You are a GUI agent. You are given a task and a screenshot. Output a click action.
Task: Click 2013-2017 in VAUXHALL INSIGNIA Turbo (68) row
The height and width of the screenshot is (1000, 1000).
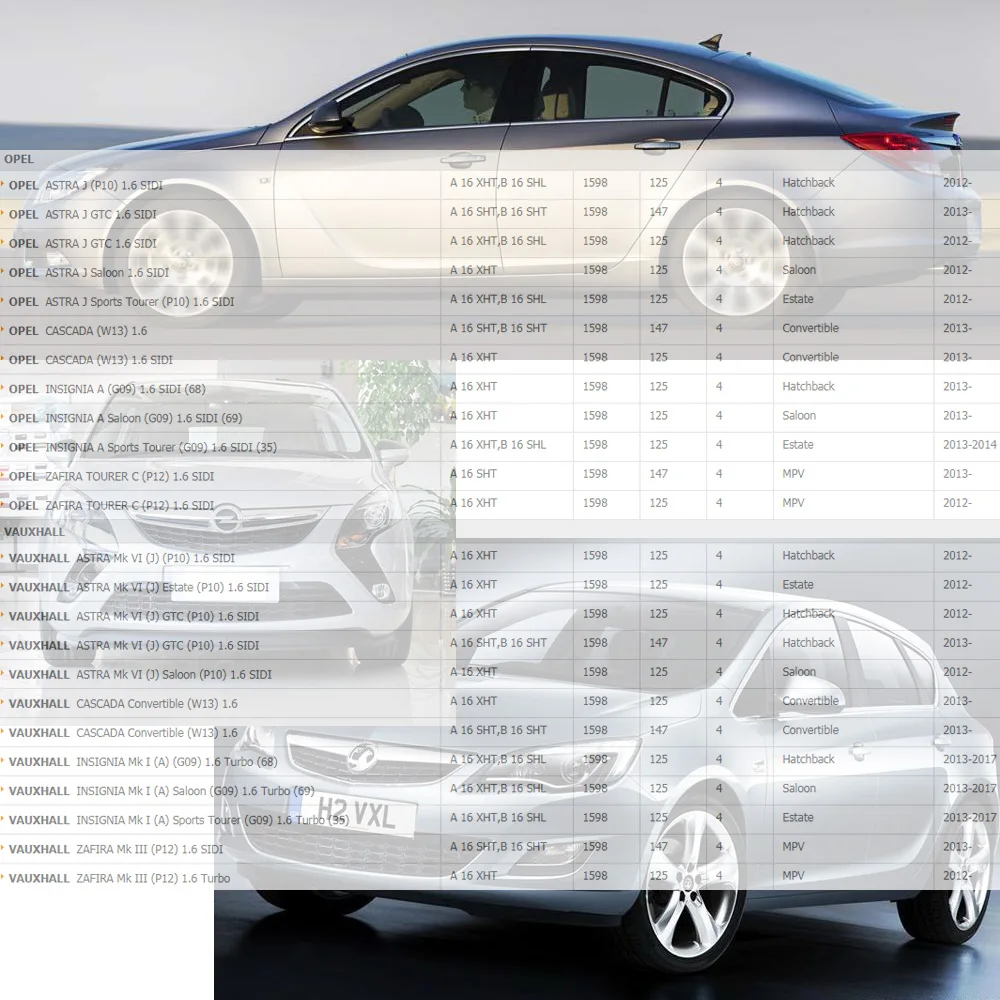[x=969, y=760]
